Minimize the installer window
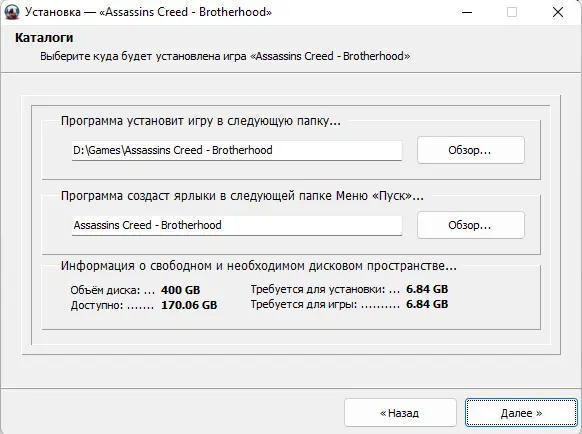582x434 pixels. coord(467,12)
